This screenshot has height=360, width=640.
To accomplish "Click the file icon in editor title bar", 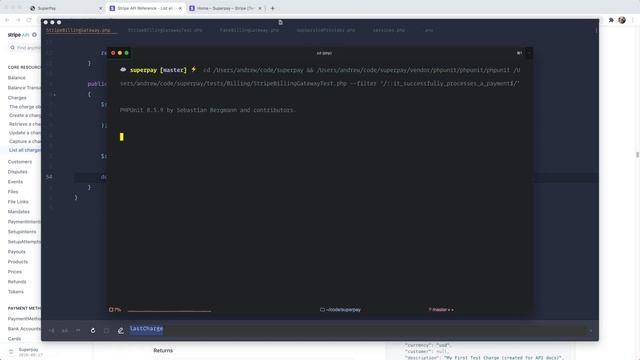I will point(280,22).
